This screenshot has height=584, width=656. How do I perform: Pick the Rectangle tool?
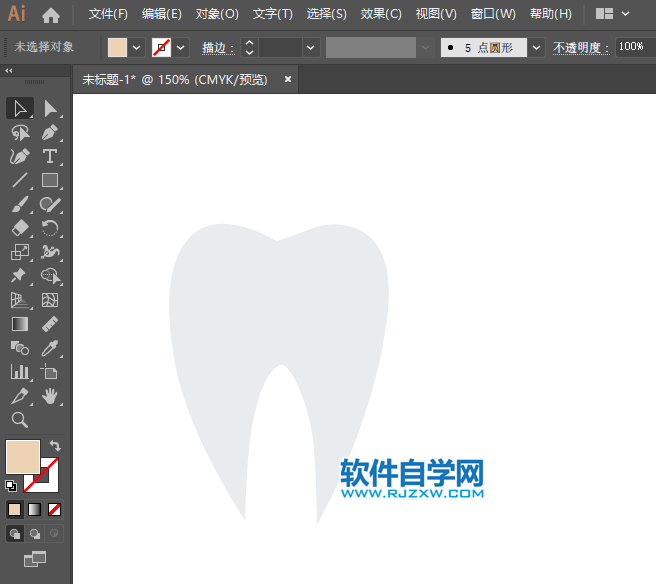(x=50, y=180)
